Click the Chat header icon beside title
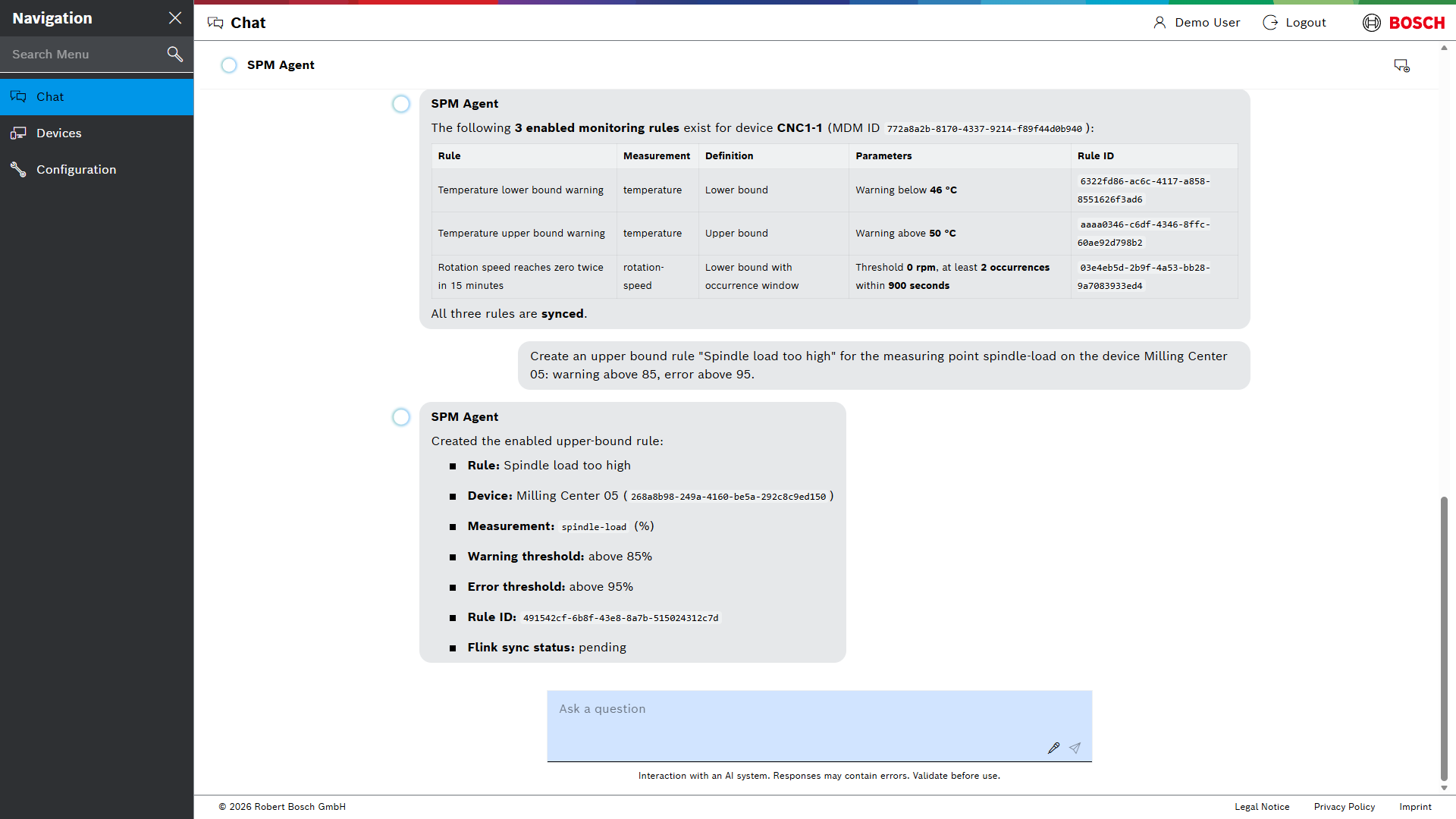Image resolution: width=1456 pixels, height=819 pixels. coord(215,23)
